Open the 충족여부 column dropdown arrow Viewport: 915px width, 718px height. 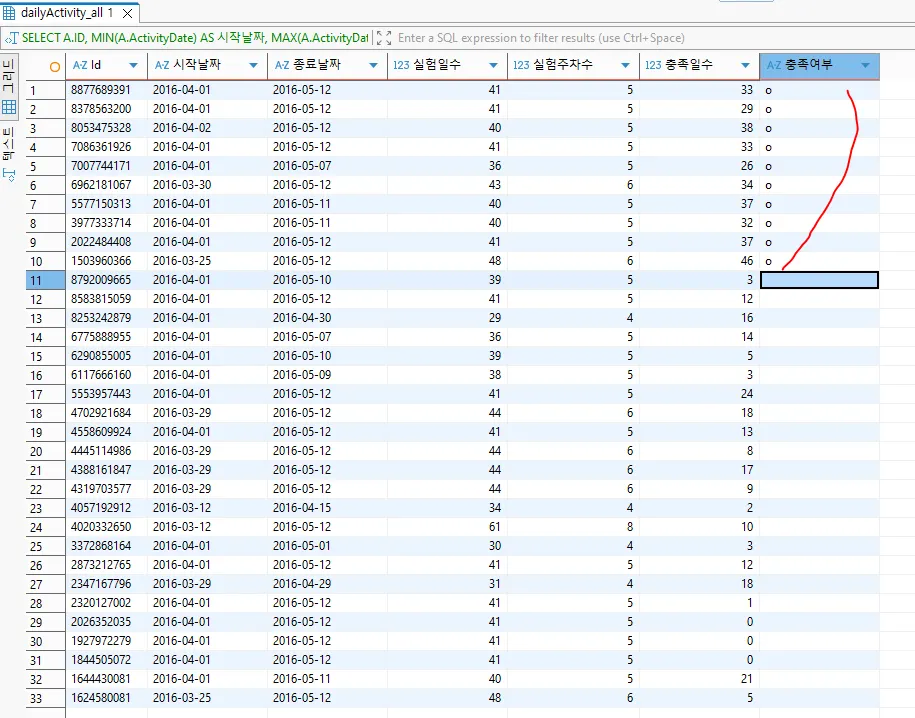point(865,66)
